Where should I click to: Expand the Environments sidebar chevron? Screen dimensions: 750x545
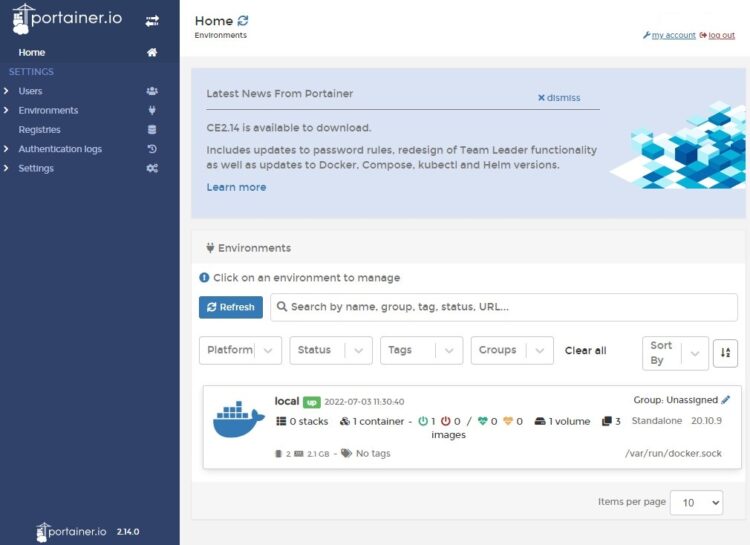point(6,110)
